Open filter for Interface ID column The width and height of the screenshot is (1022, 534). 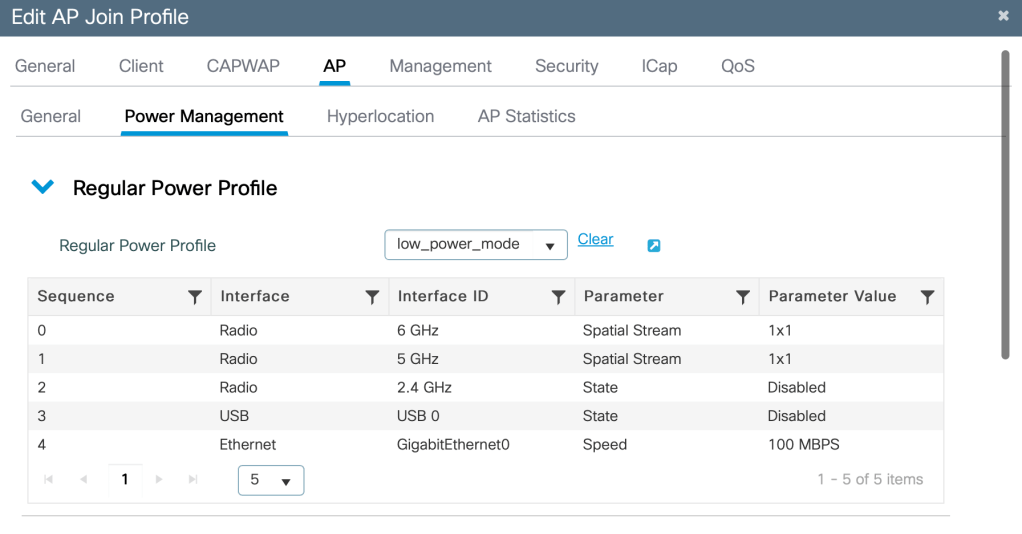[559, 297]
